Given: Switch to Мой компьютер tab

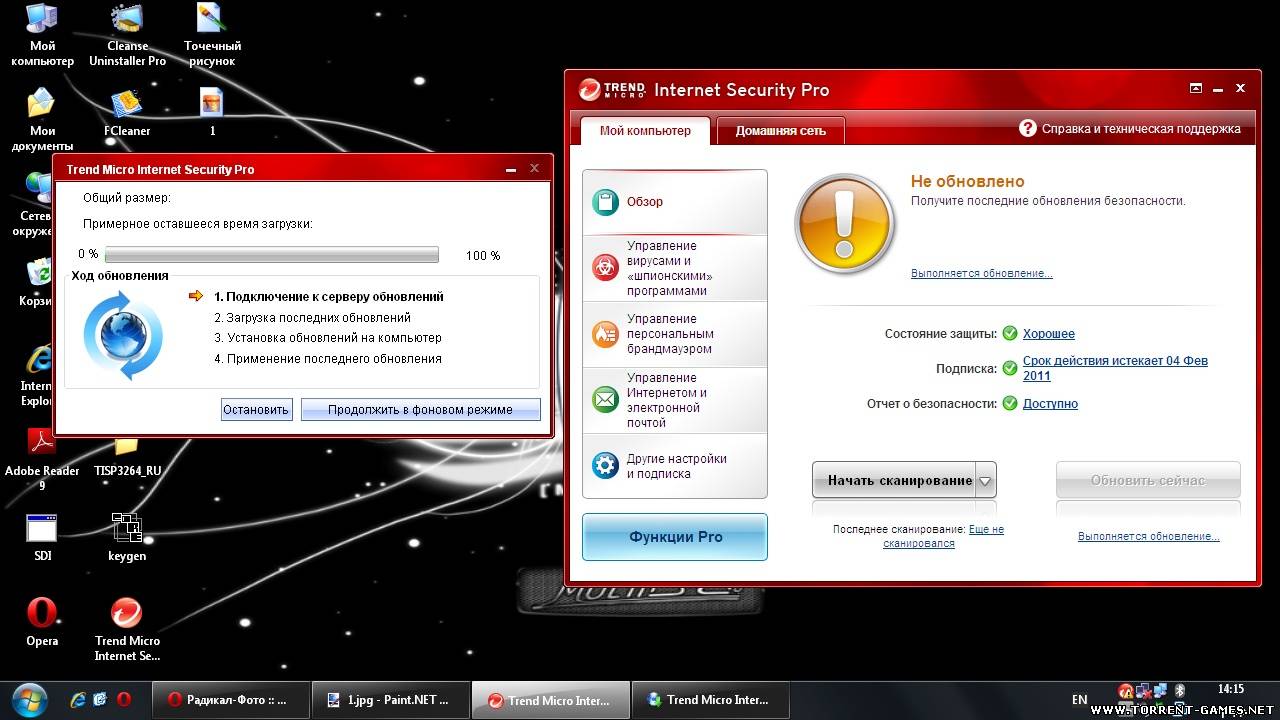Looking at the screenshot, I should coord(645,131).
